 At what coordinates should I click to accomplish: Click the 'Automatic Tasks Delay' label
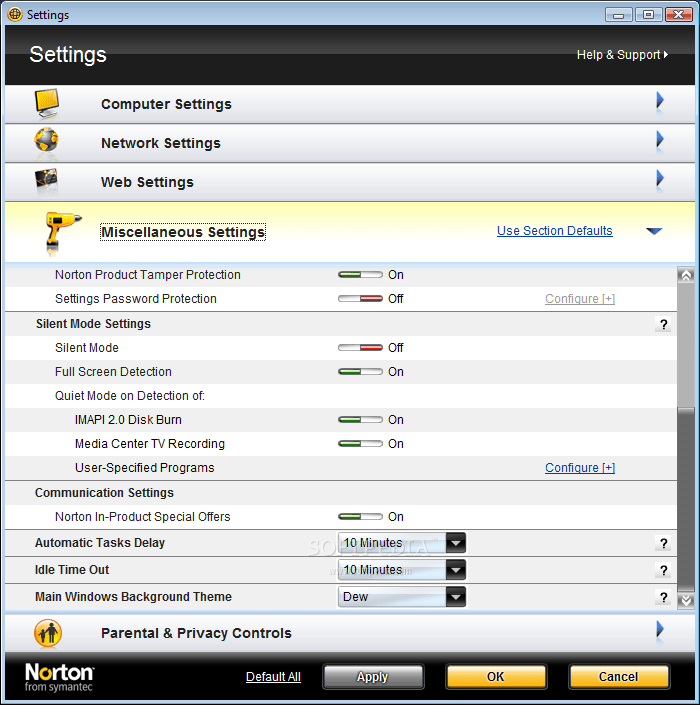click(x=100, y=543)
